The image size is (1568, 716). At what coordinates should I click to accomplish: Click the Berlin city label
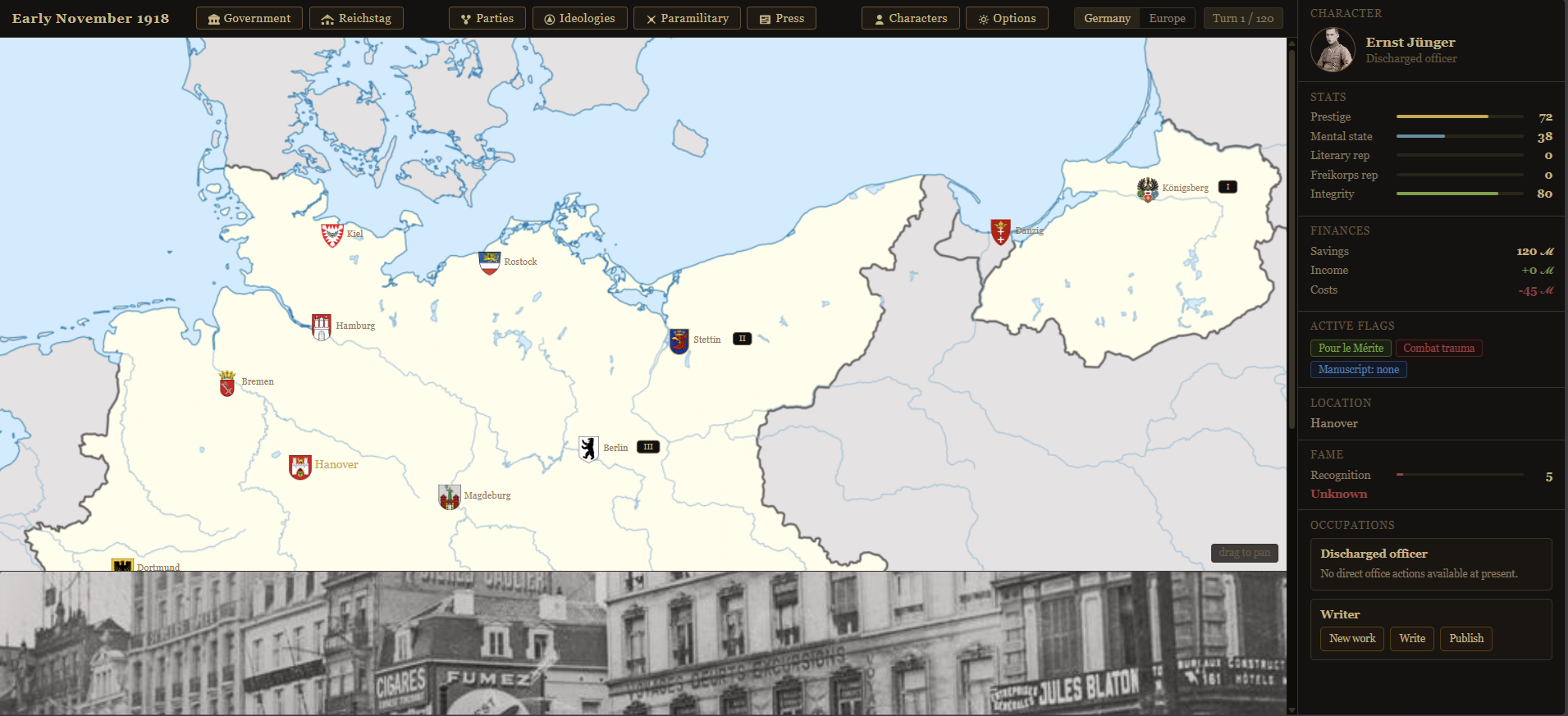(615, 448)
